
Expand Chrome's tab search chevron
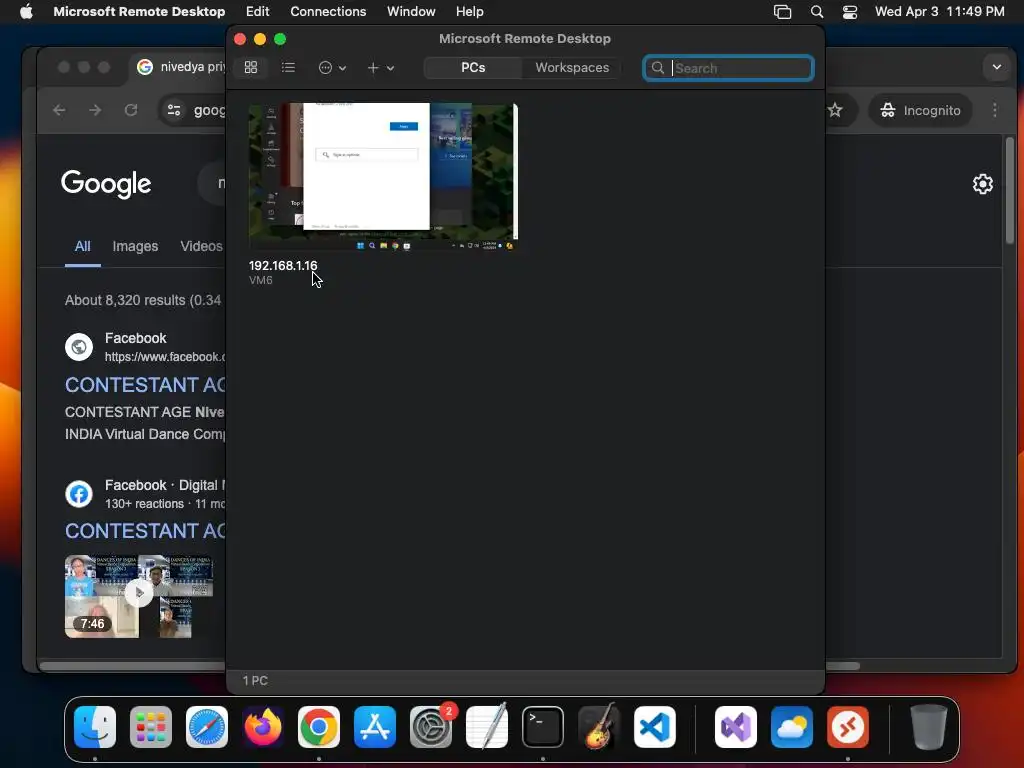point(997,67)
